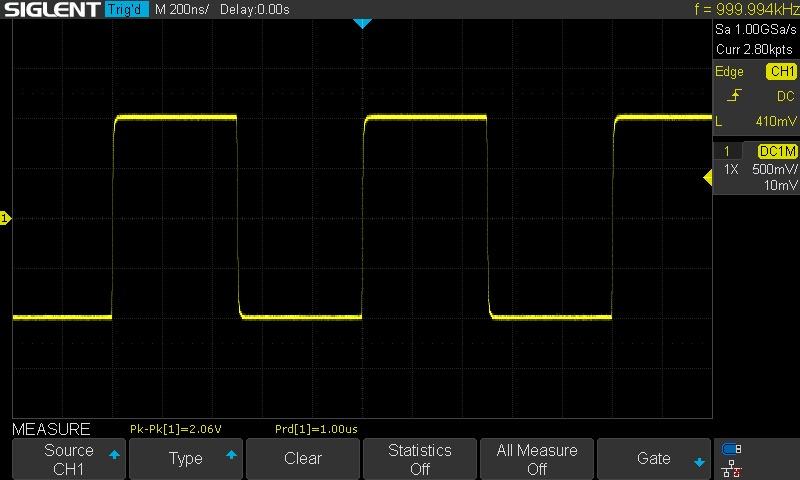Image resolution: width=800 pixels, height=480 pixels.
Task: Select the CH1 trigger source label
Action: click(x=780, y=72)
